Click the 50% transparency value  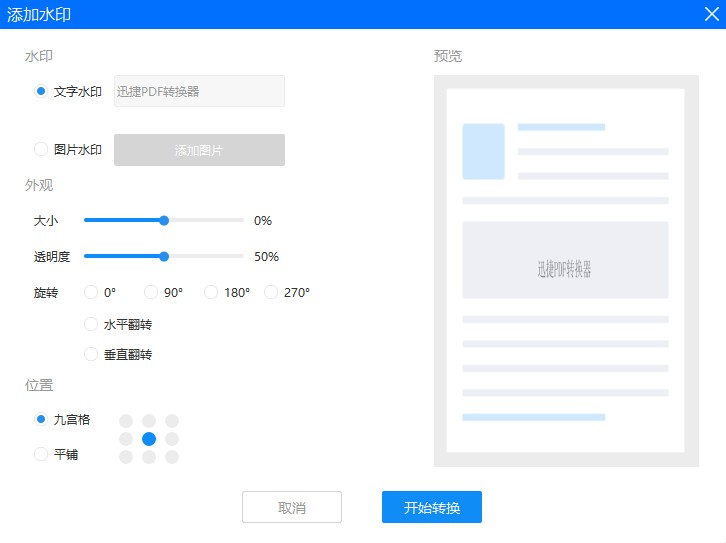pyautogui.click(x=266, y=256)
